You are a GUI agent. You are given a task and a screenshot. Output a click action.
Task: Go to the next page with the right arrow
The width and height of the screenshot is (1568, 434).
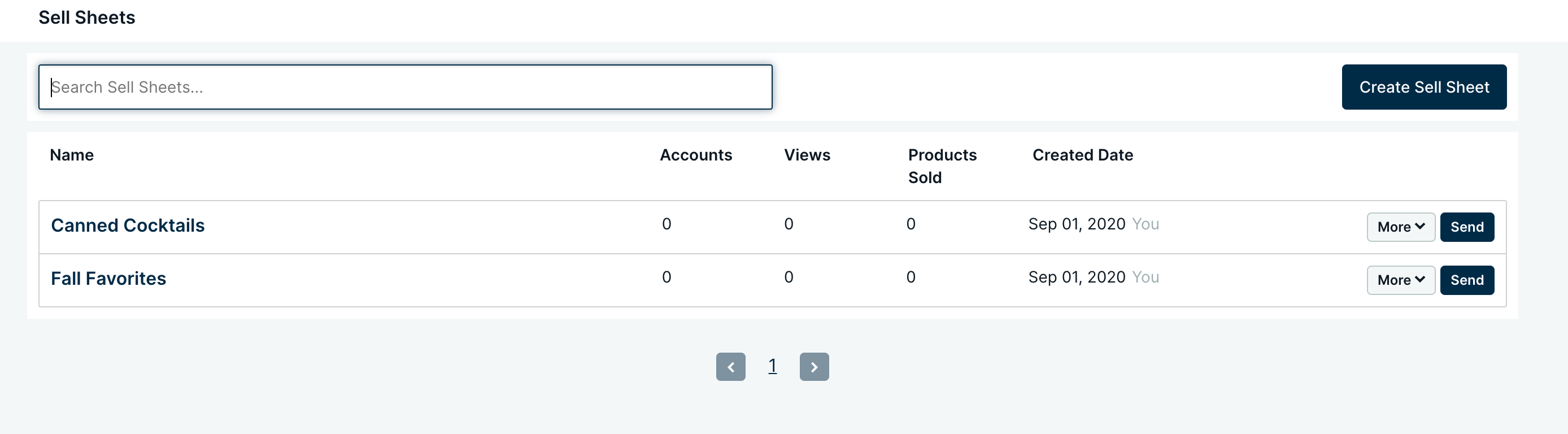(814, 366)
